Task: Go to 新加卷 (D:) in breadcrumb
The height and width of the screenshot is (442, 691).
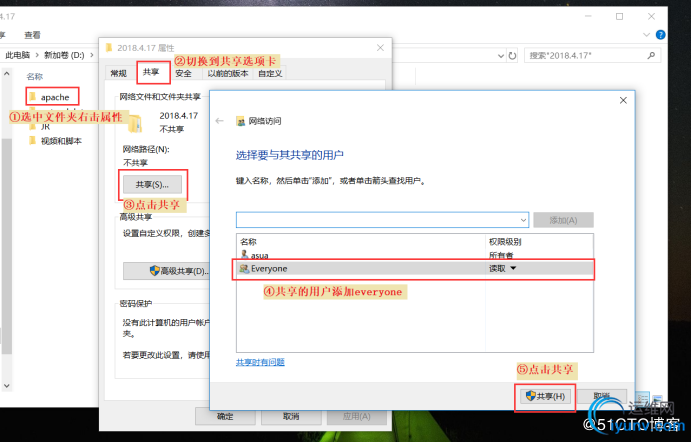Action: [64, 55]
